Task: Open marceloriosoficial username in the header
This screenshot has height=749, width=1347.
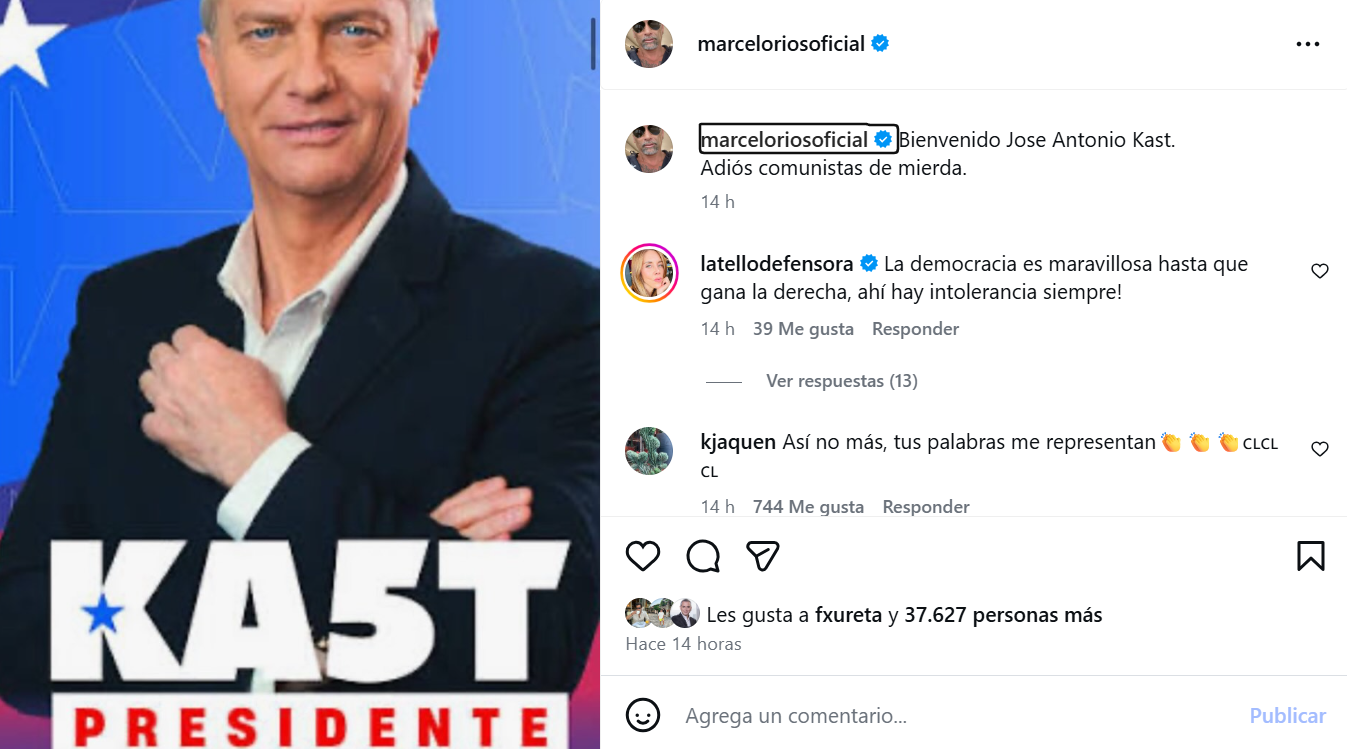Action: click(781, 44)
